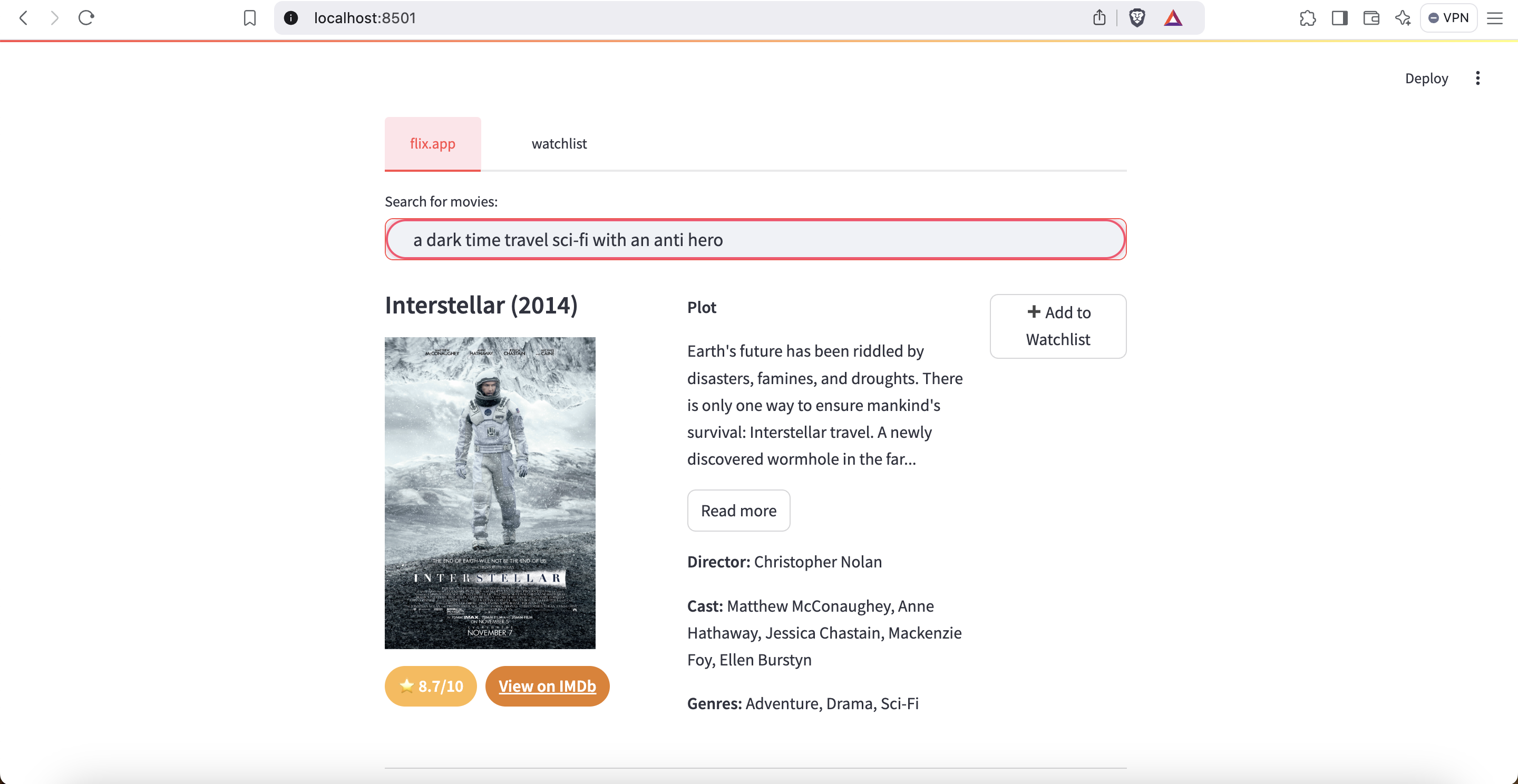Expand plot with Read more

click(738, 510)
